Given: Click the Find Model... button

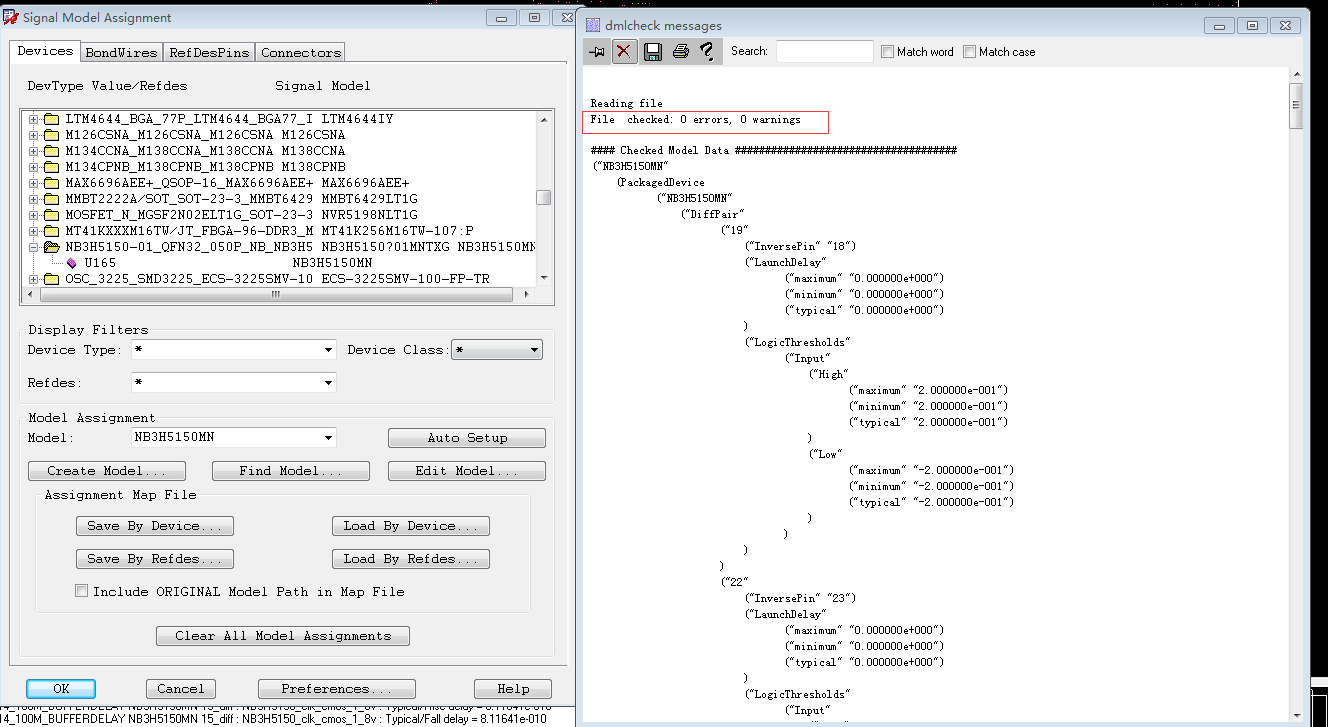Looking at the screenshot, I should point(291,471).
